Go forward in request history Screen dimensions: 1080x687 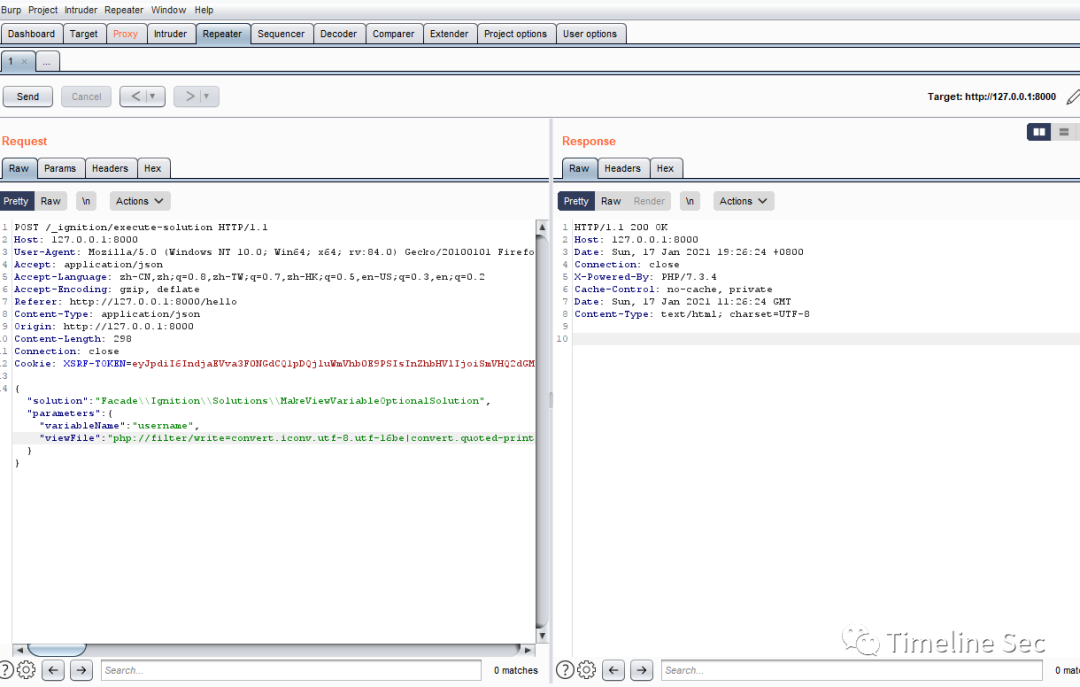point(189,96)
